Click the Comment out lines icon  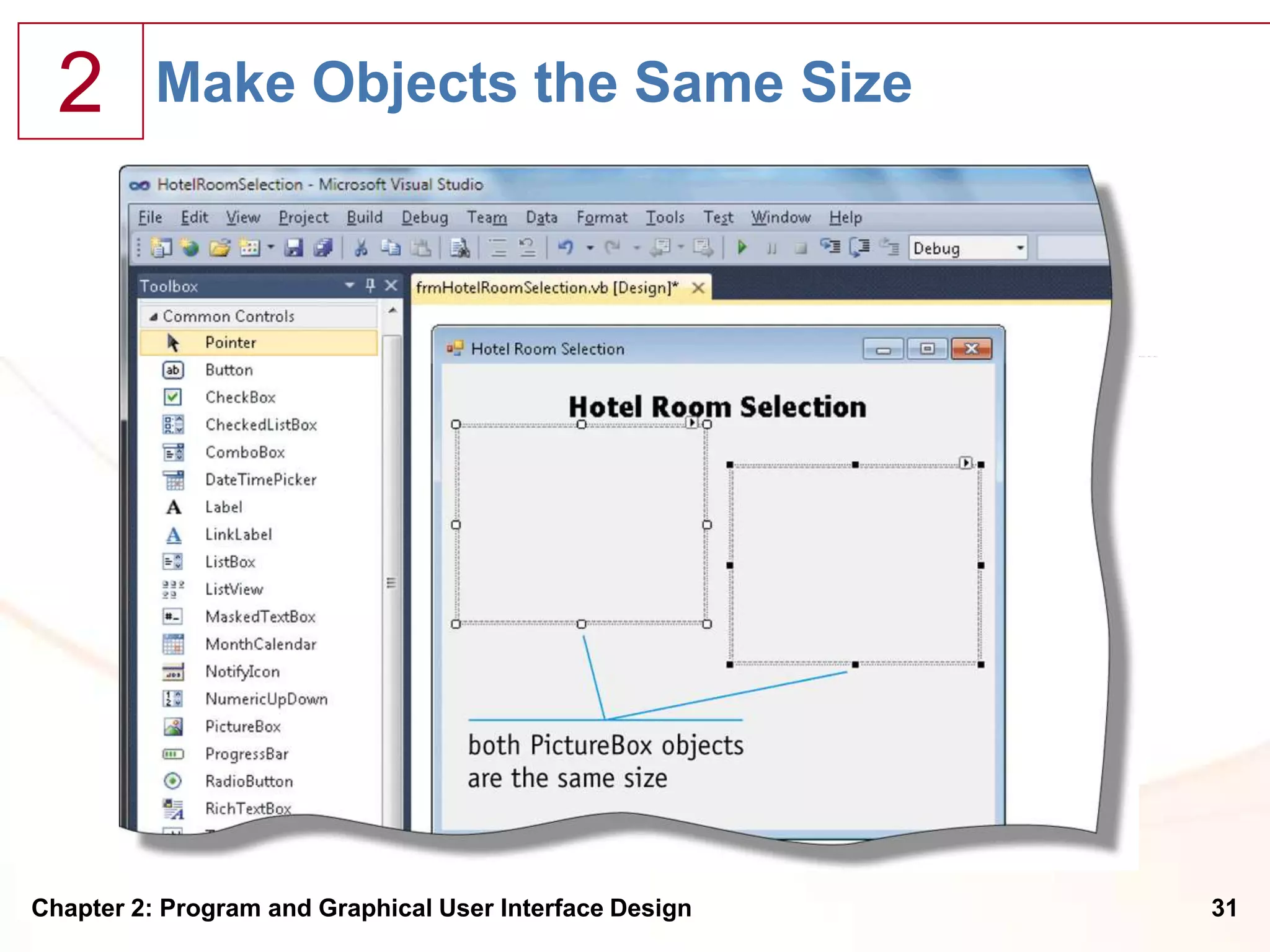click(499, 248)
